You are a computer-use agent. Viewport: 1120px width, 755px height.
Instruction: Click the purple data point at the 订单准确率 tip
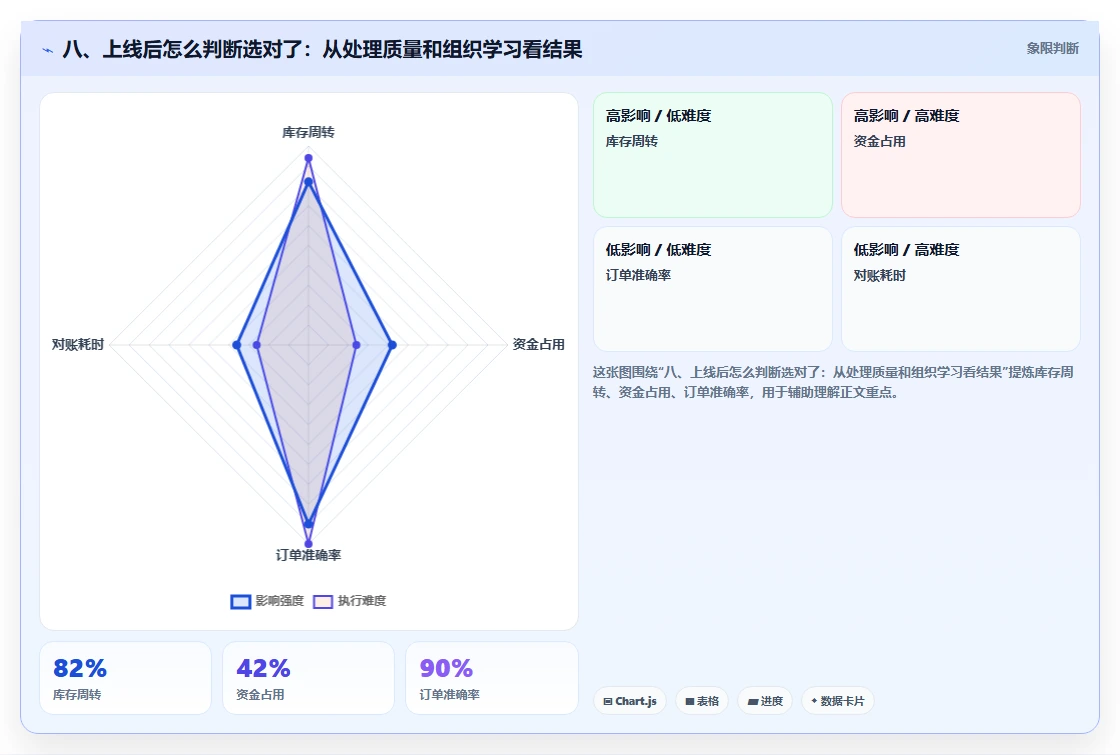pyautogui.click(x=309, y=544)
